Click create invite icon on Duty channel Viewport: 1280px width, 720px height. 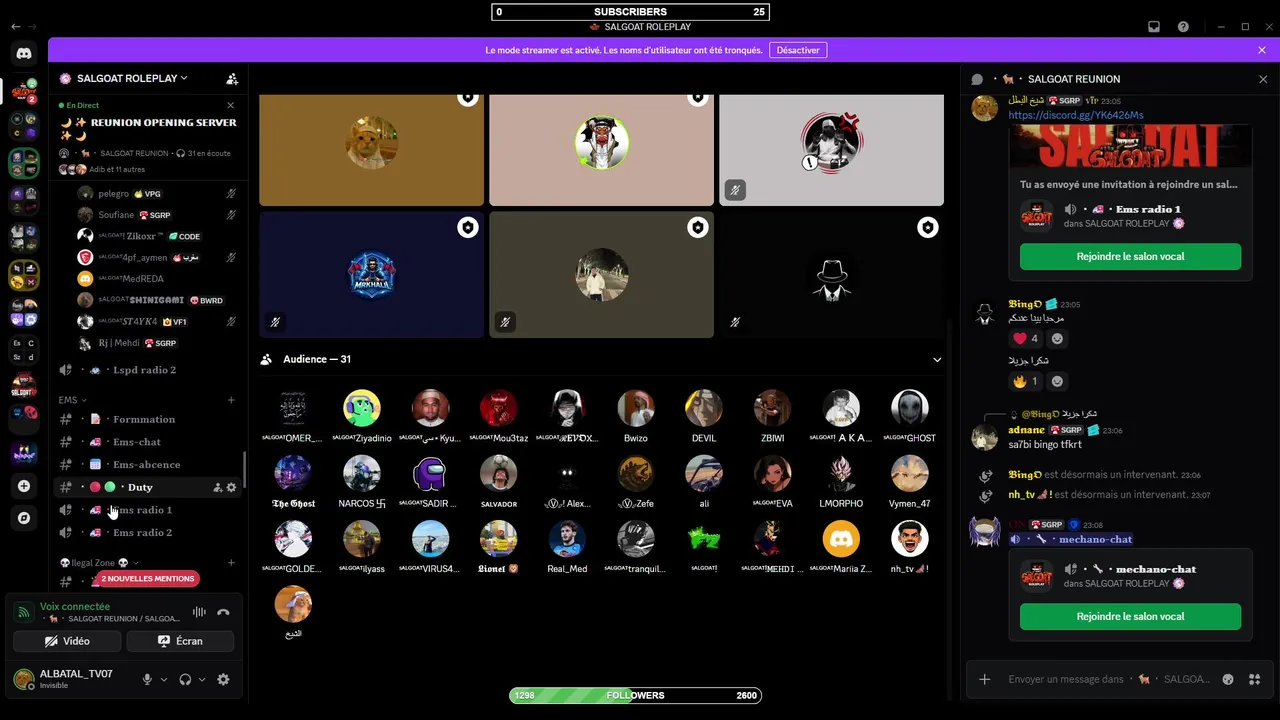217,487
